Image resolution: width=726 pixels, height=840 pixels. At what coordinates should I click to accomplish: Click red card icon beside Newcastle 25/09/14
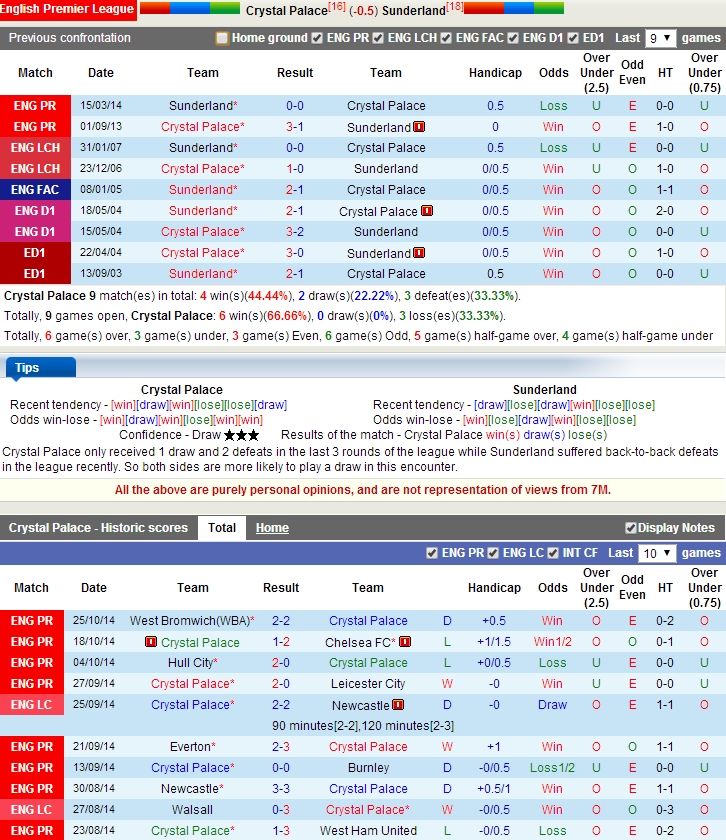click(x=398, y=705)
